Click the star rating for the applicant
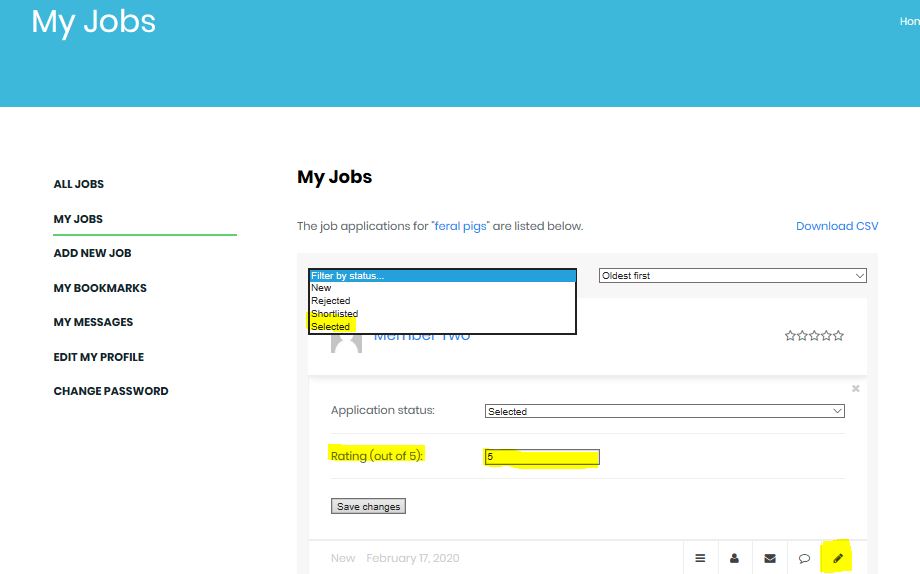This screenshot has width=920, height=574. coord(814,336)
